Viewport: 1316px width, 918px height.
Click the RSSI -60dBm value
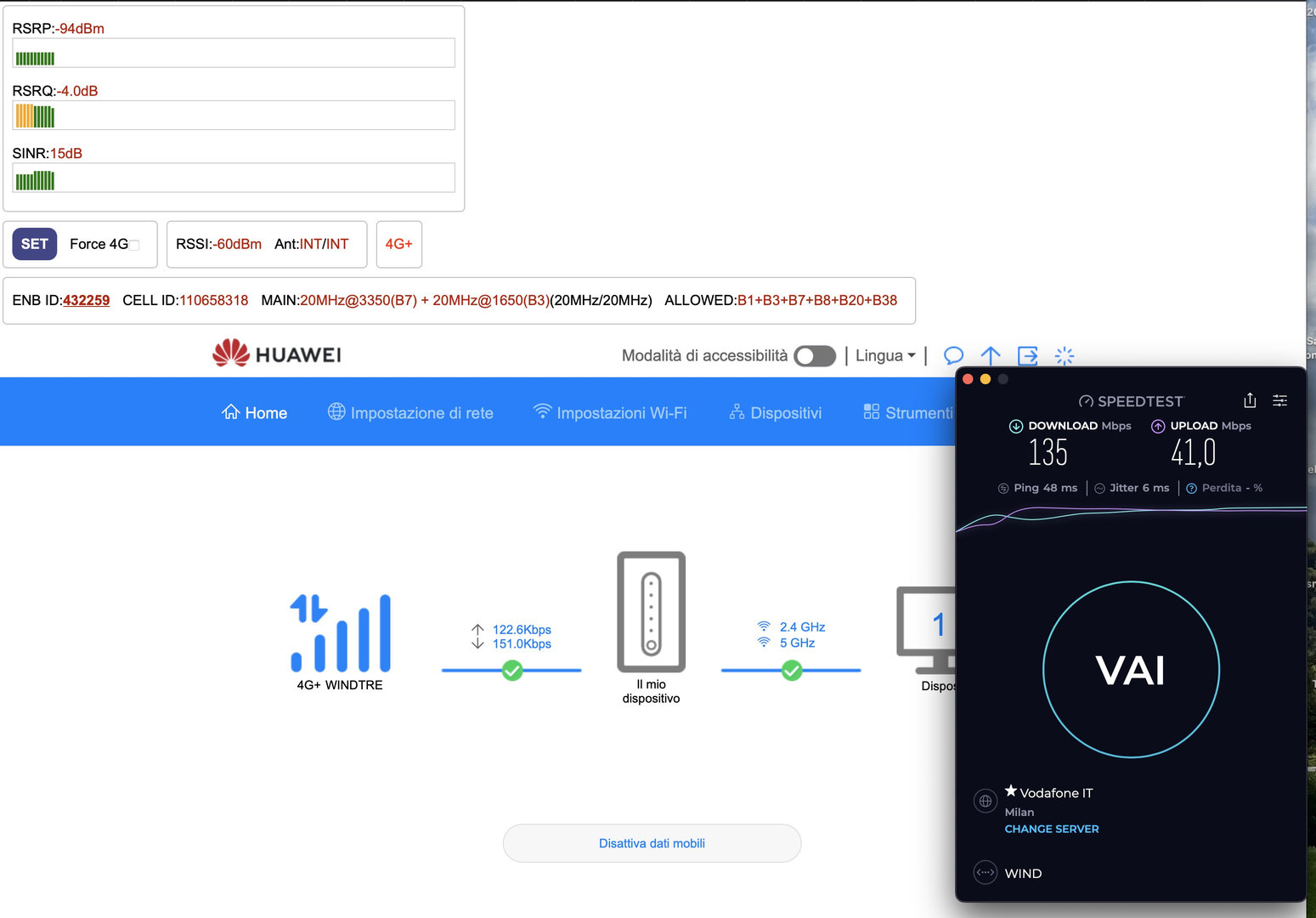[x=237, y=244]
